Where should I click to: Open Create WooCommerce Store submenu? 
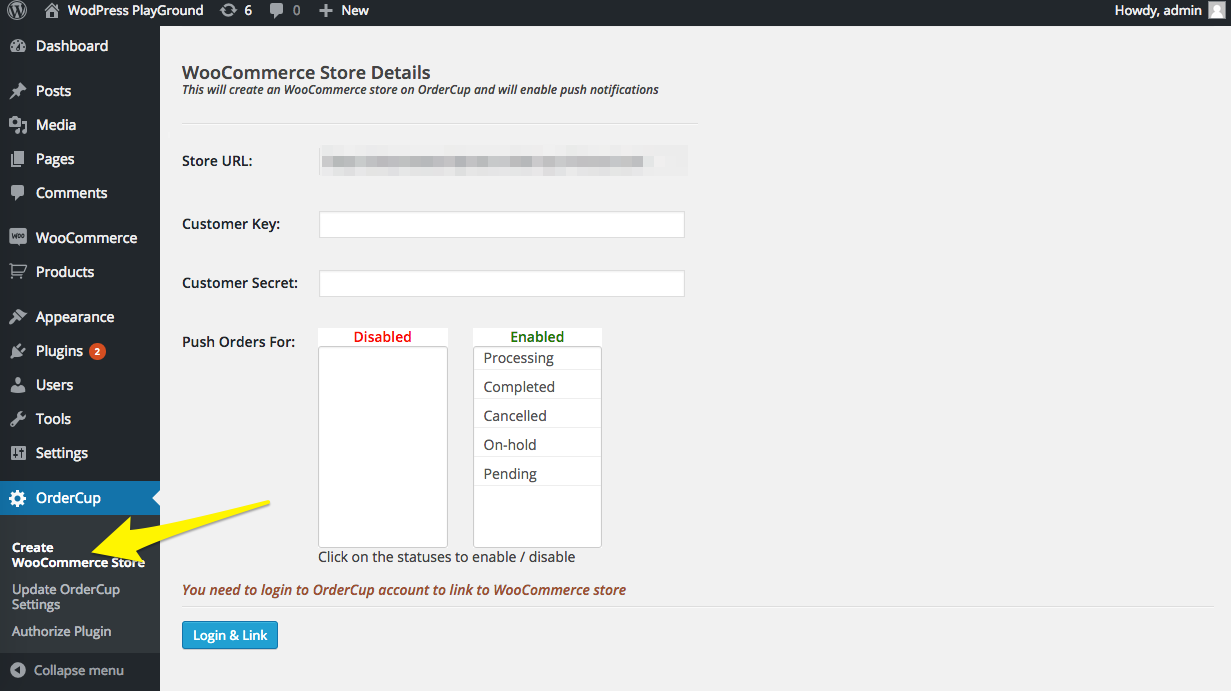tap(78, 555)
